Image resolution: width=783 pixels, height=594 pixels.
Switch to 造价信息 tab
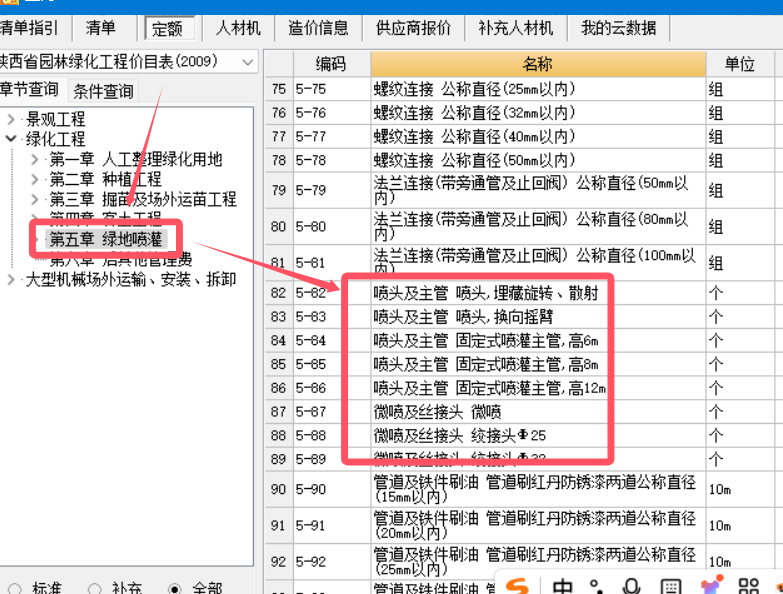click(318, 28)
